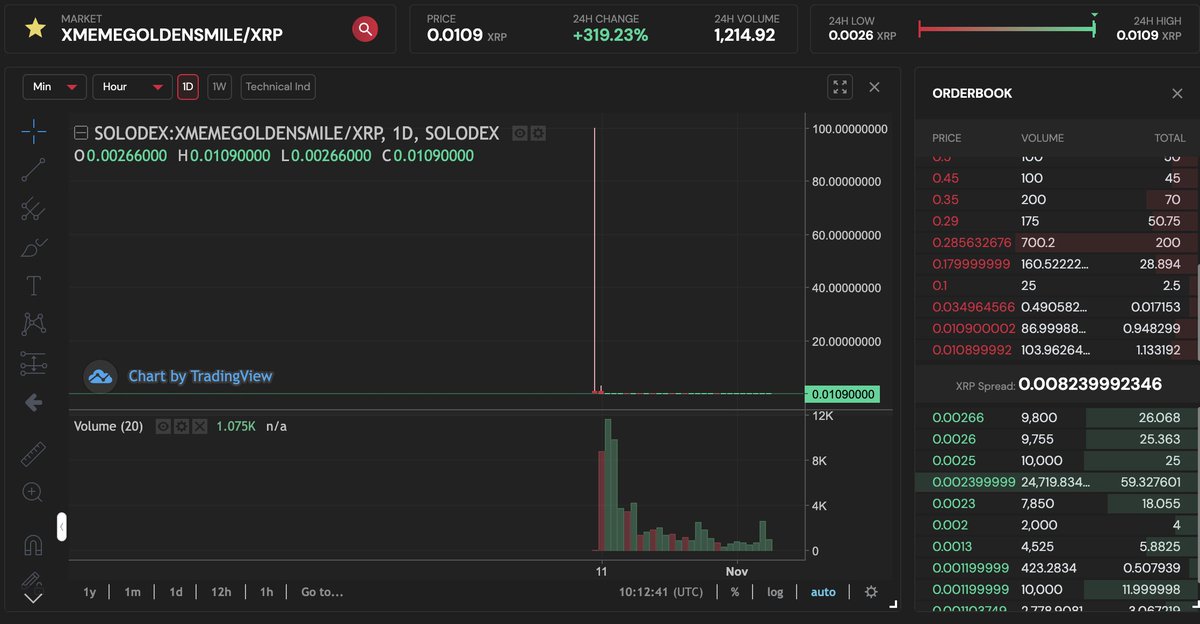Image resolution: width=1200 pixels, height=624 pixels.
Task: Select the 0.35 sell order row
Action: [1057, 200]
